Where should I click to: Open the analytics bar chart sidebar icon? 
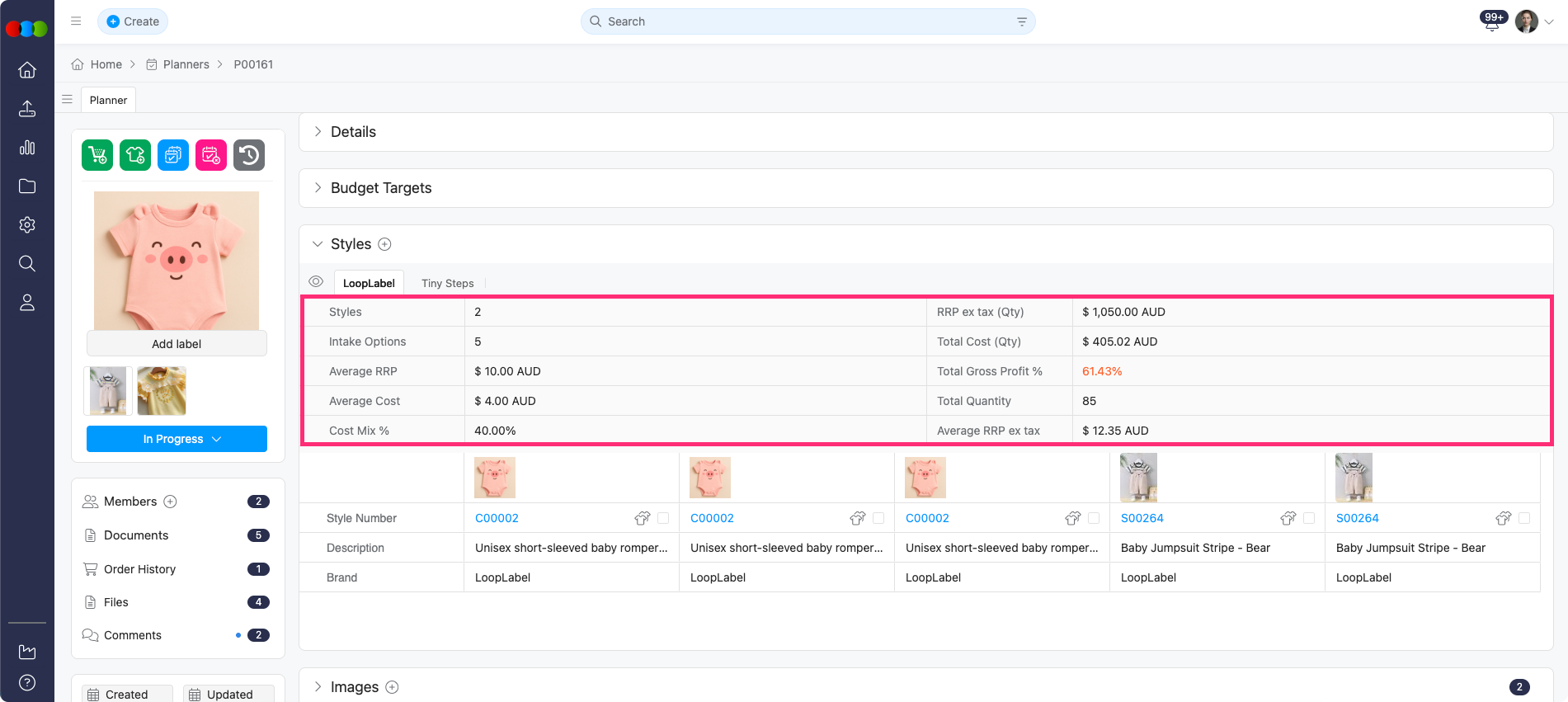click(x=27, y=148)
